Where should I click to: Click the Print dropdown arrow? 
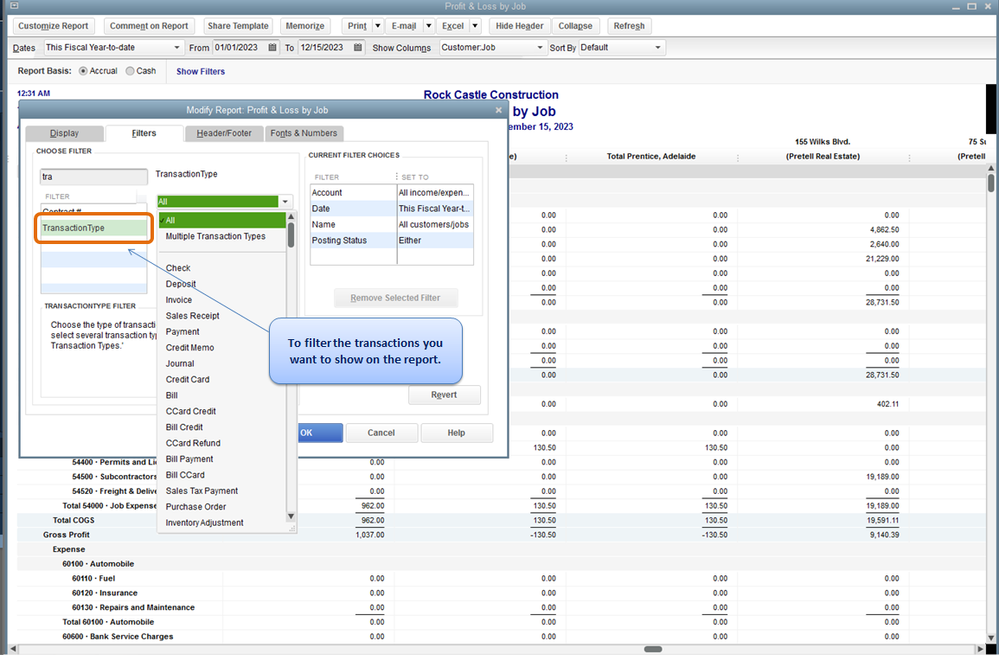coord(377,26)
